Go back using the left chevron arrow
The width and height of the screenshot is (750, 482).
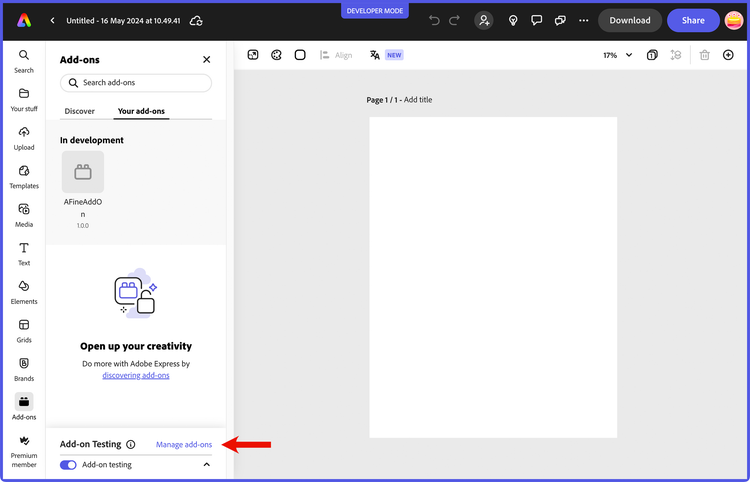(53, 21)
